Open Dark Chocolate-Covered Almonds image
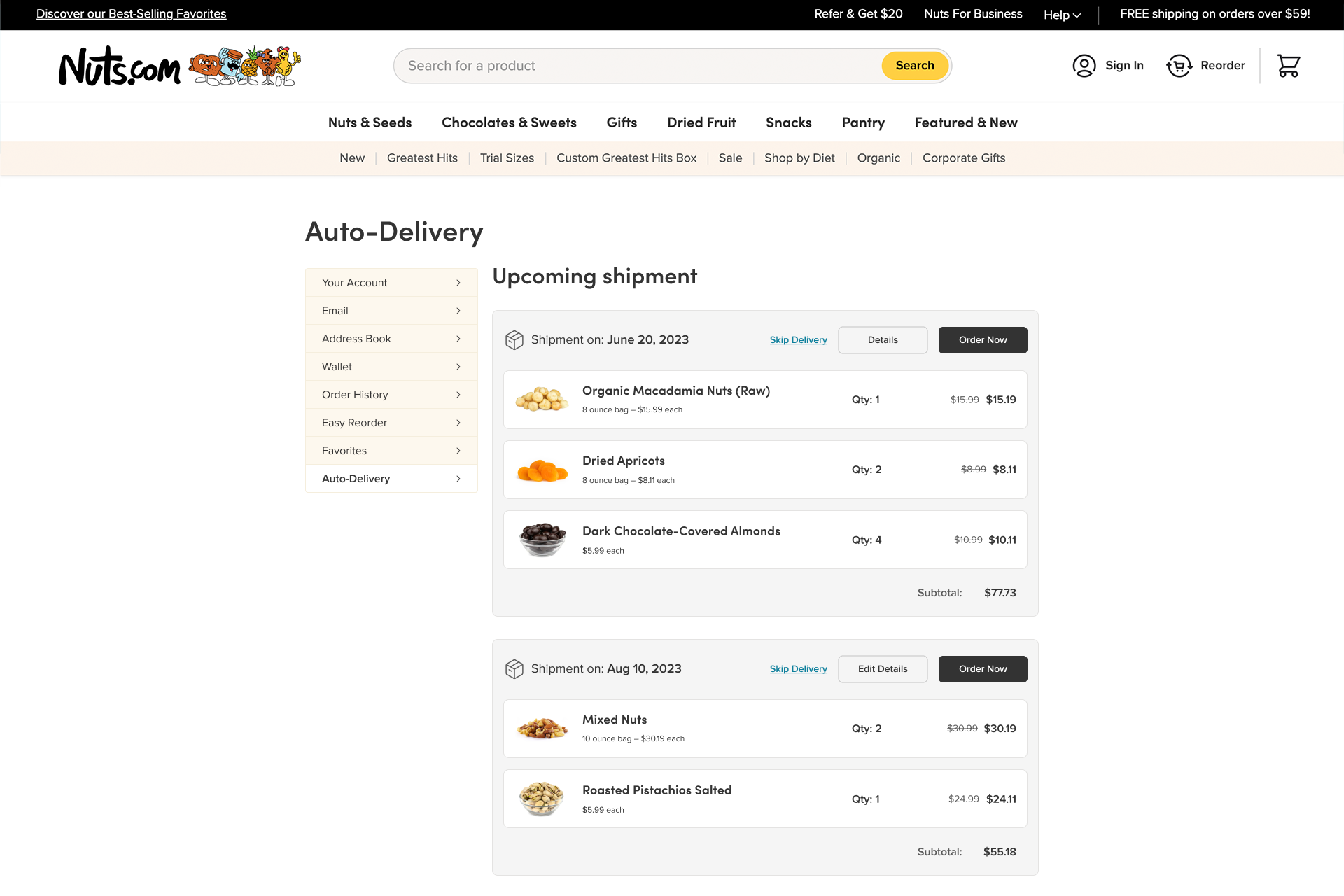This screenshot has height=896, width=1344. [x=542, y=540]
